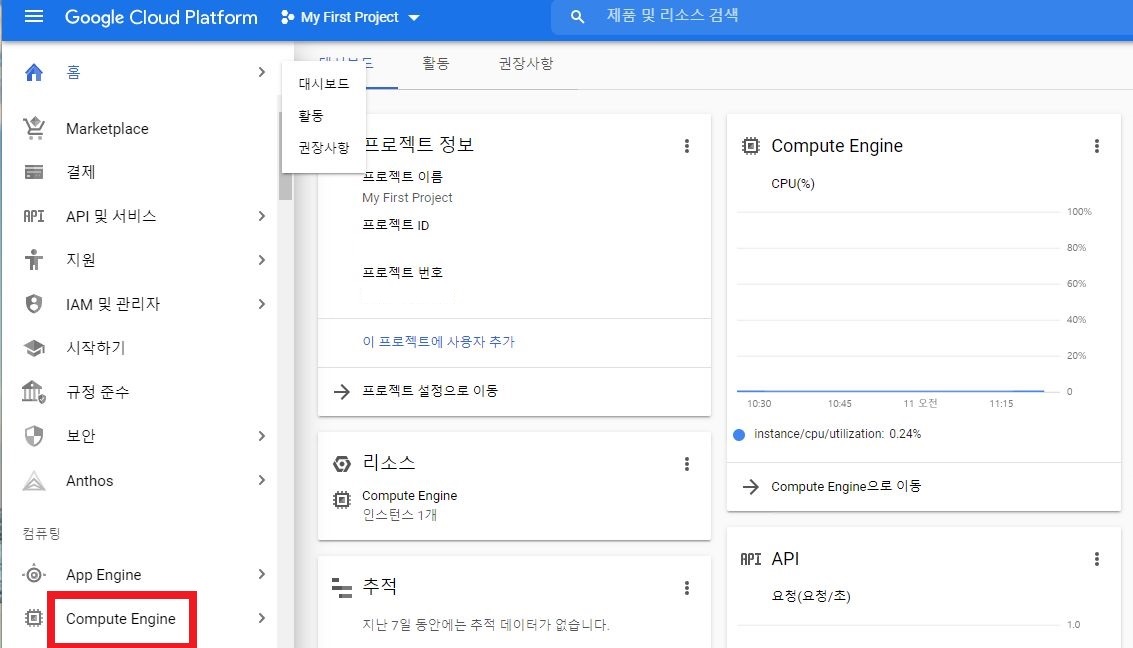Click the Anthos triangle icon
1133x648 pixels.
pyautogui.click(x=34, y=480)
